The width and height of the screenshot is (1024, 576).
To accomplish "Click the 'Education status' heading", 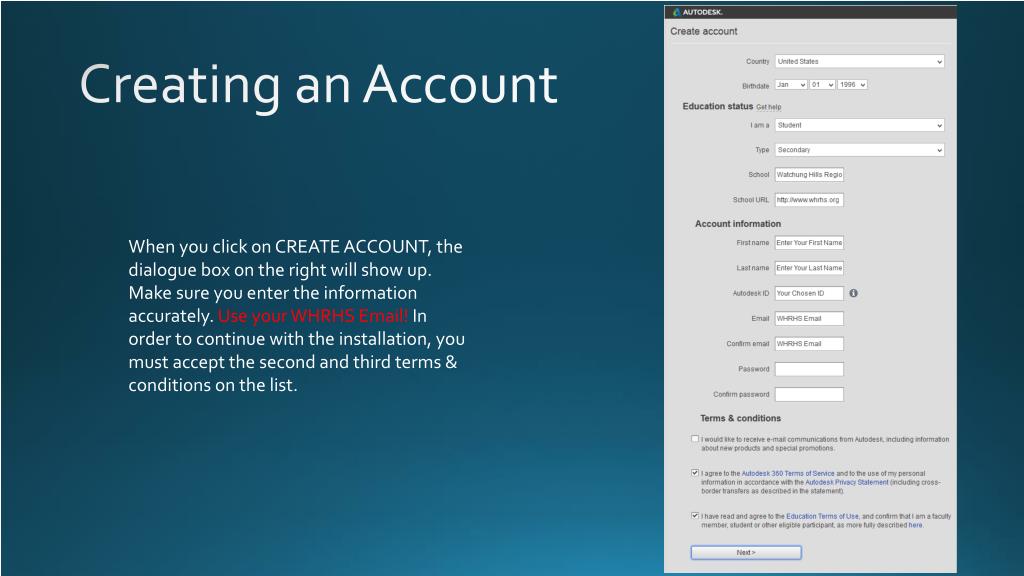I will click(x=718, y=106).
